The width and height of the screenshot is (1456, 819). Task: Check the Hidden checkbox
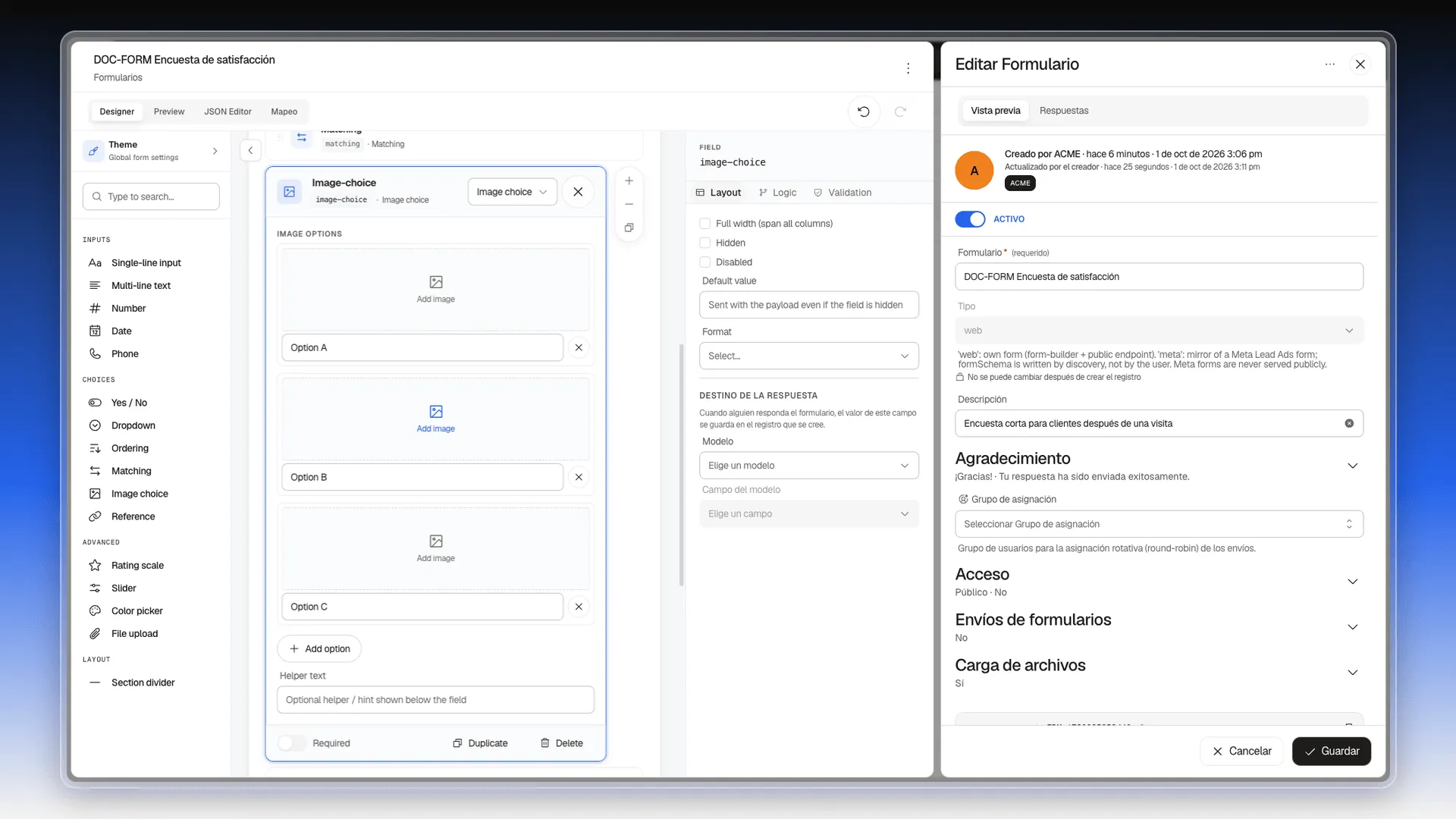705,243
